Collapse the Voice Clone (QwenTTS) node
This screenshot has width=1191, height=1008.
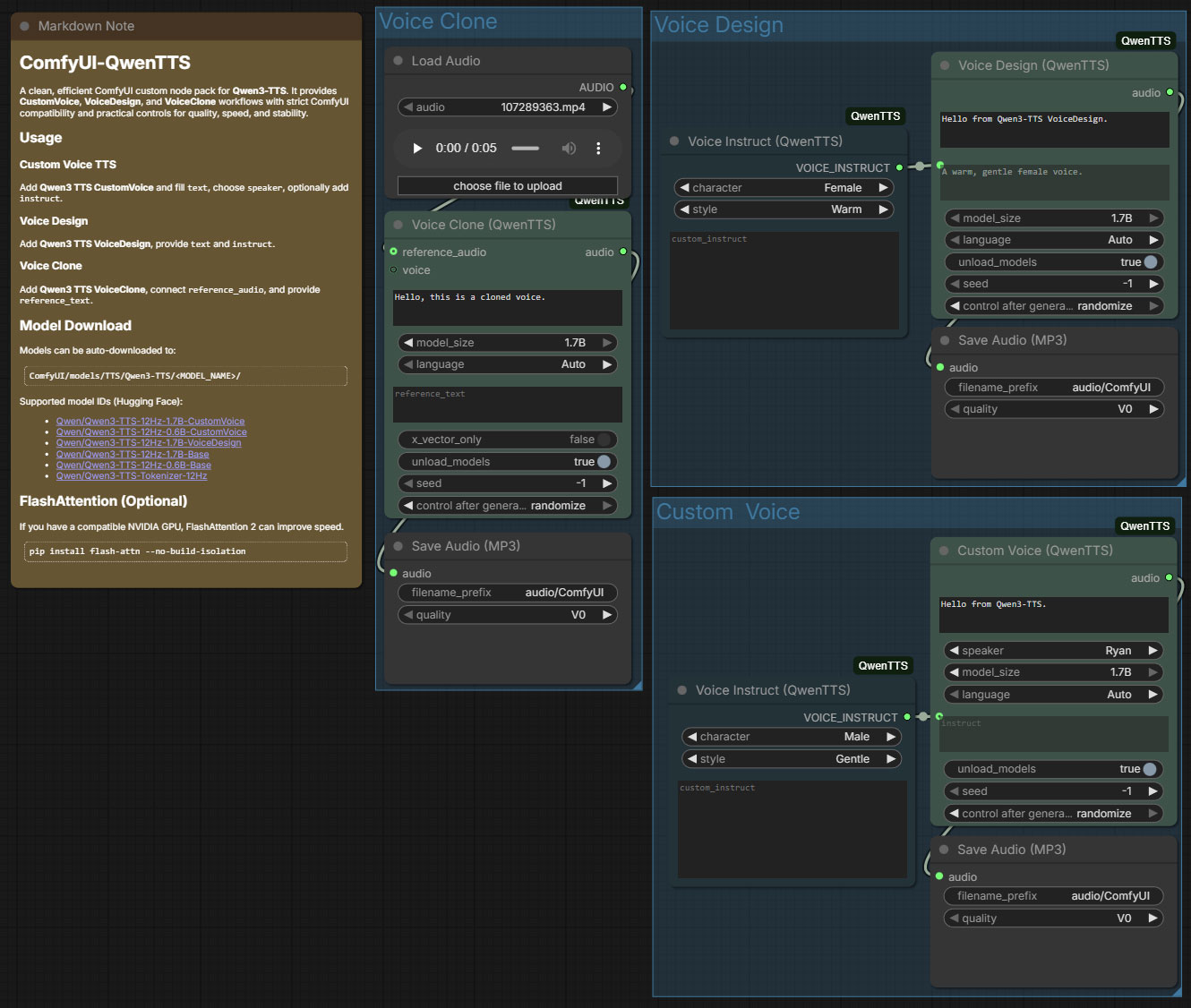pyautogui.click(x=398, y=225)
